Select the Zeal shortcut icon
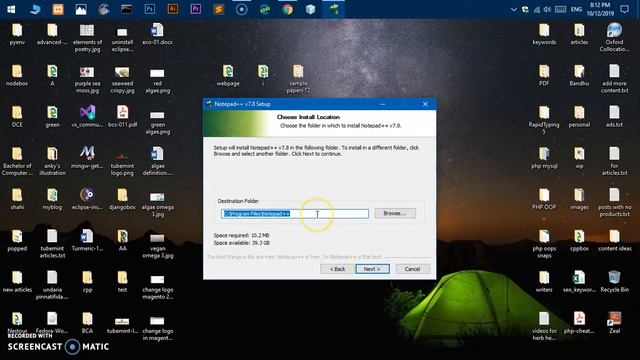Image resolution: width=640 pixels, height=360 pixels. pos(614,323)
